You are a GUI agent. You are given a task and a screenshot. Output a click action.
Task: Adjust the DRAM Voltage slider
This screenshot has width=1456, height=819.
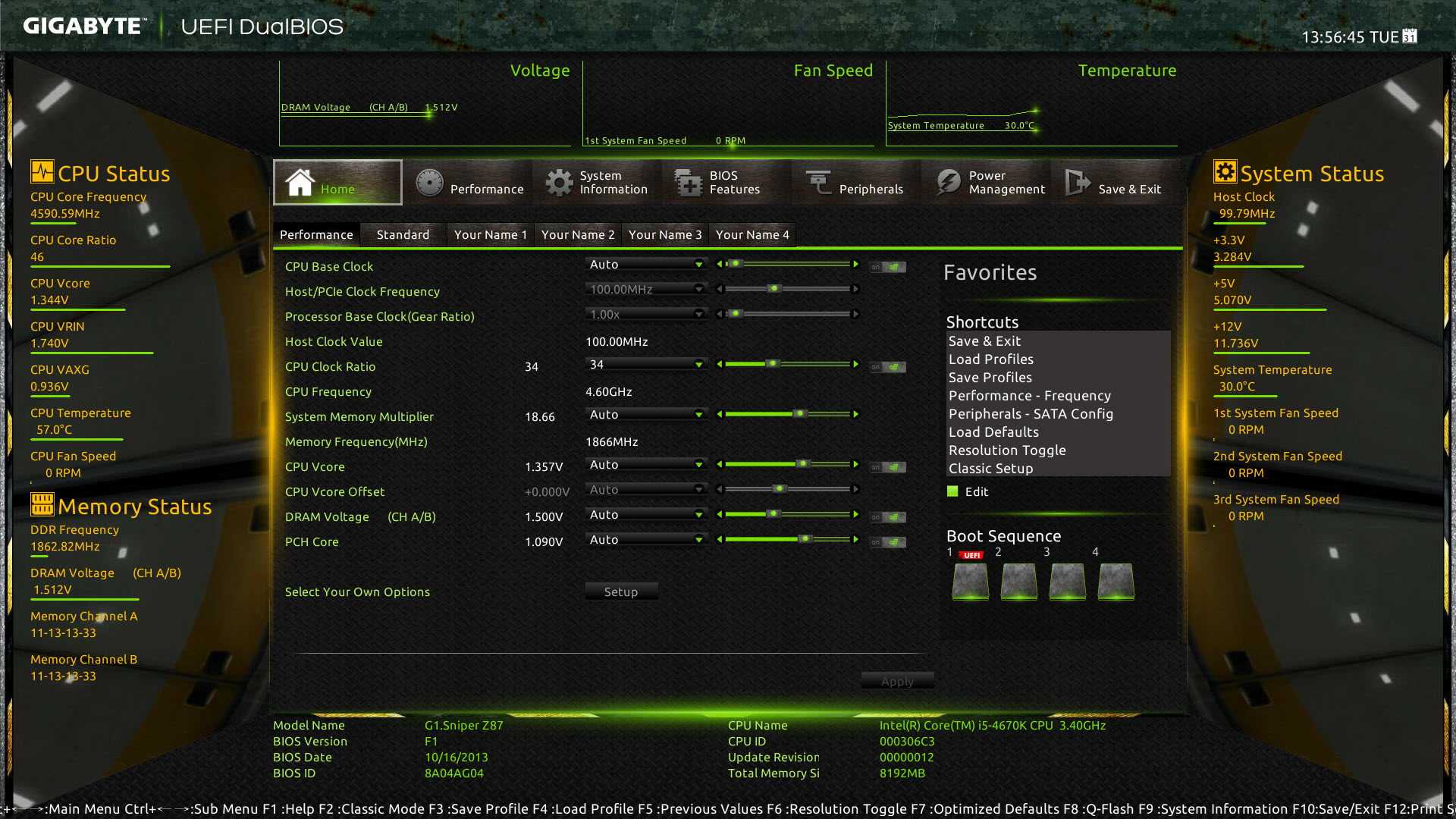[773, 514]
